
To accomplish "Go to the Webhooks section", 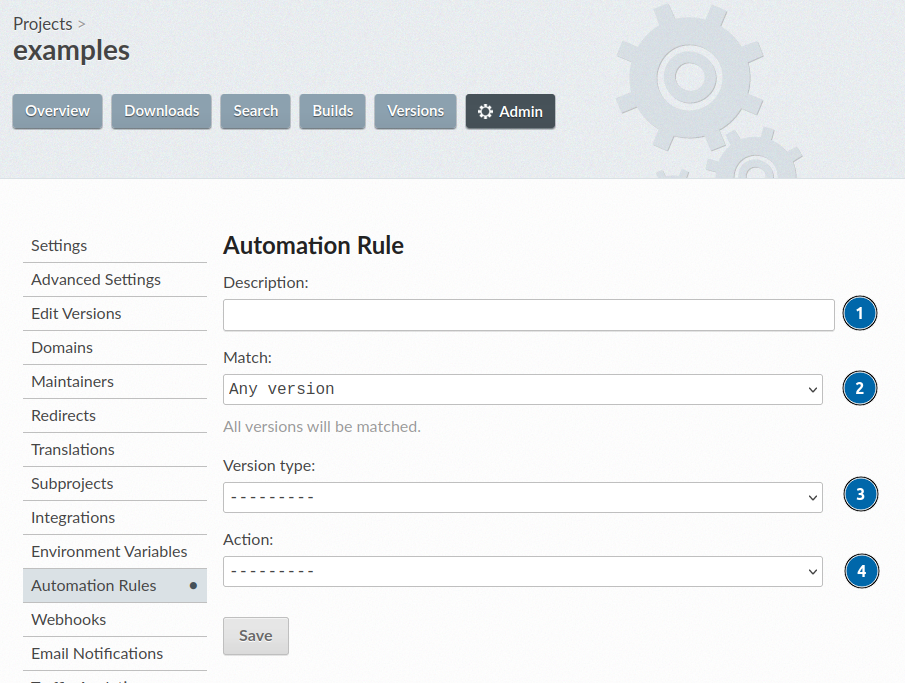I will 68,619.
